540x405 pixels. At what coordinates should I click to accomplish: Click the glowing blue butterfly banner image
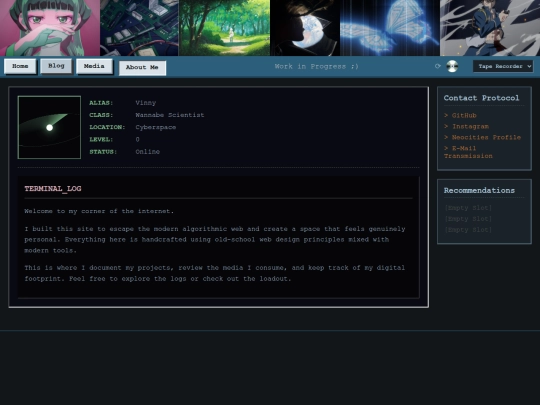pos(390,28)
